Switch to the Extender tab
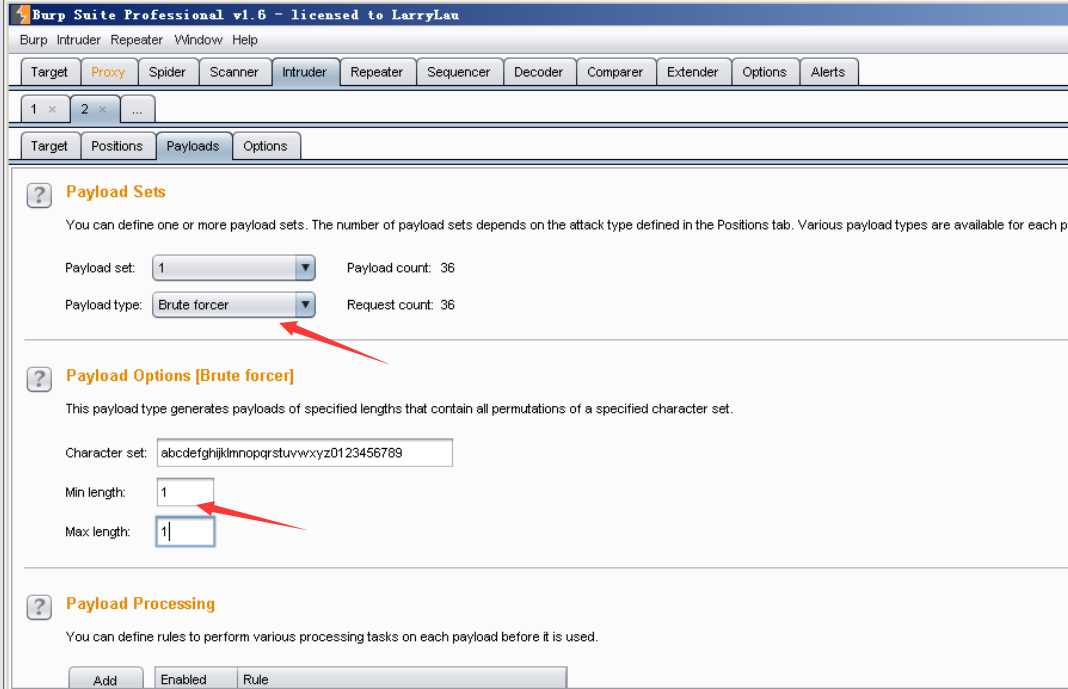Viewport: 1068px width, 689px height. pyautogui.click(x=692, y=72)
